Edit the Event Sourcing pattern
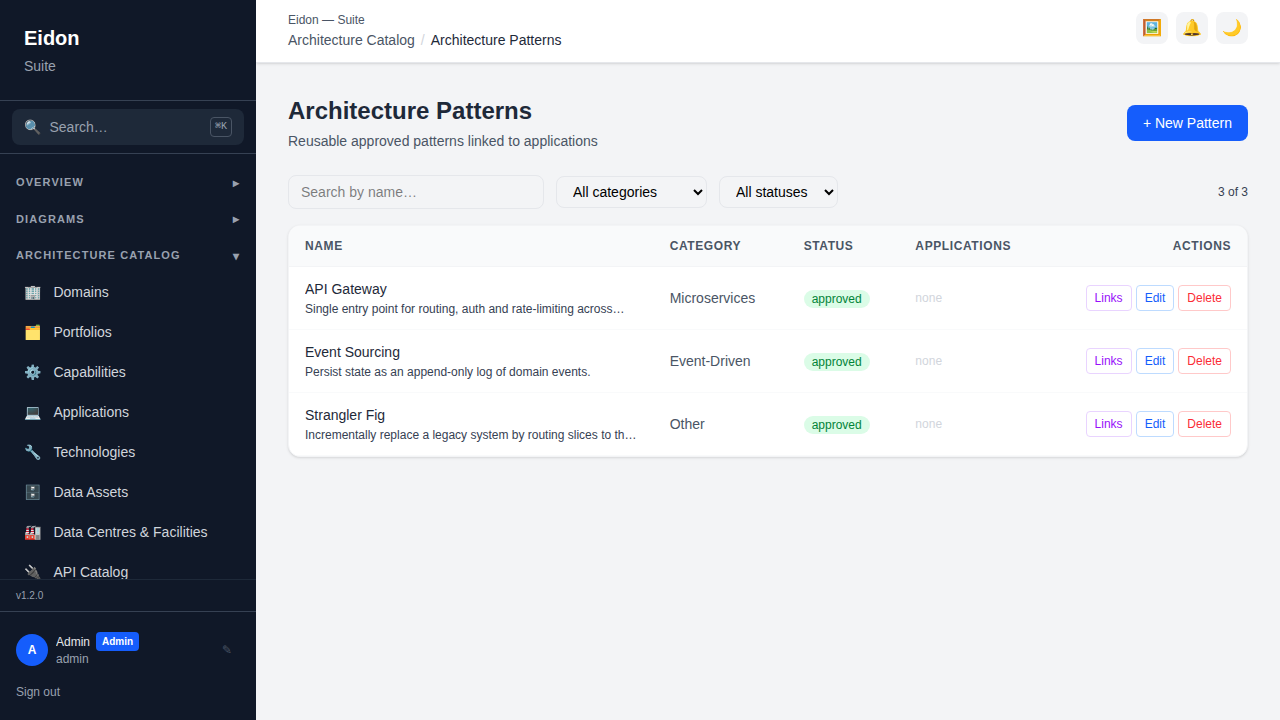This screenshot has height=720, width=1280. (x=1155, y=361)
